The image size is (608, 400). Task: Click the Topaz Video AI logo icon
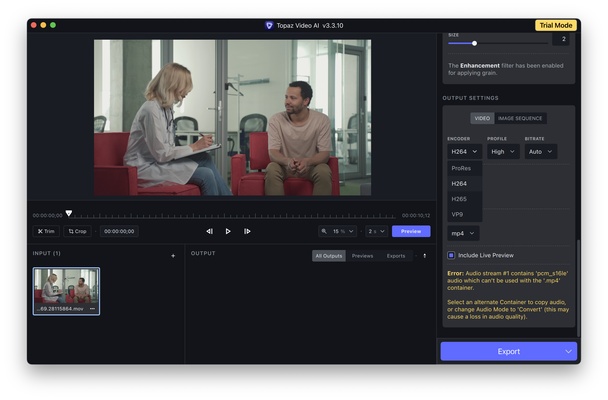269,26
